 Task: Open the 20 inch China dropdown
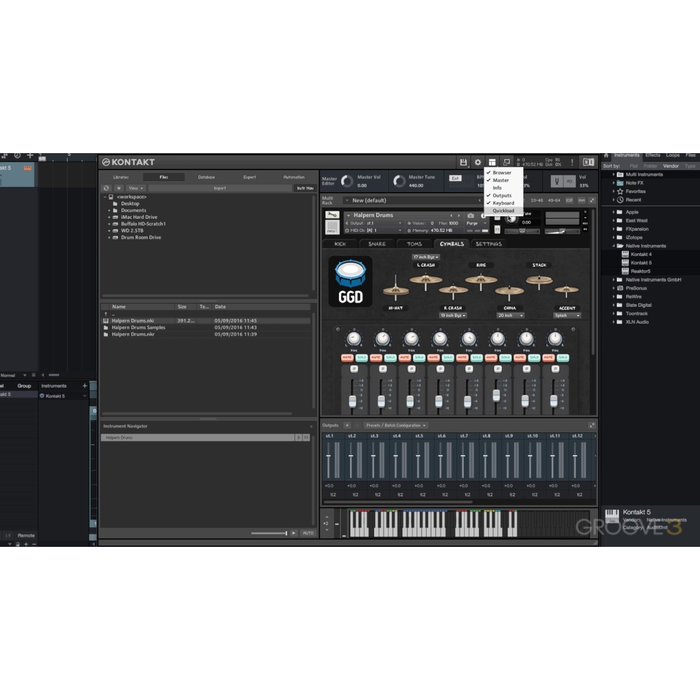point(510,315)
